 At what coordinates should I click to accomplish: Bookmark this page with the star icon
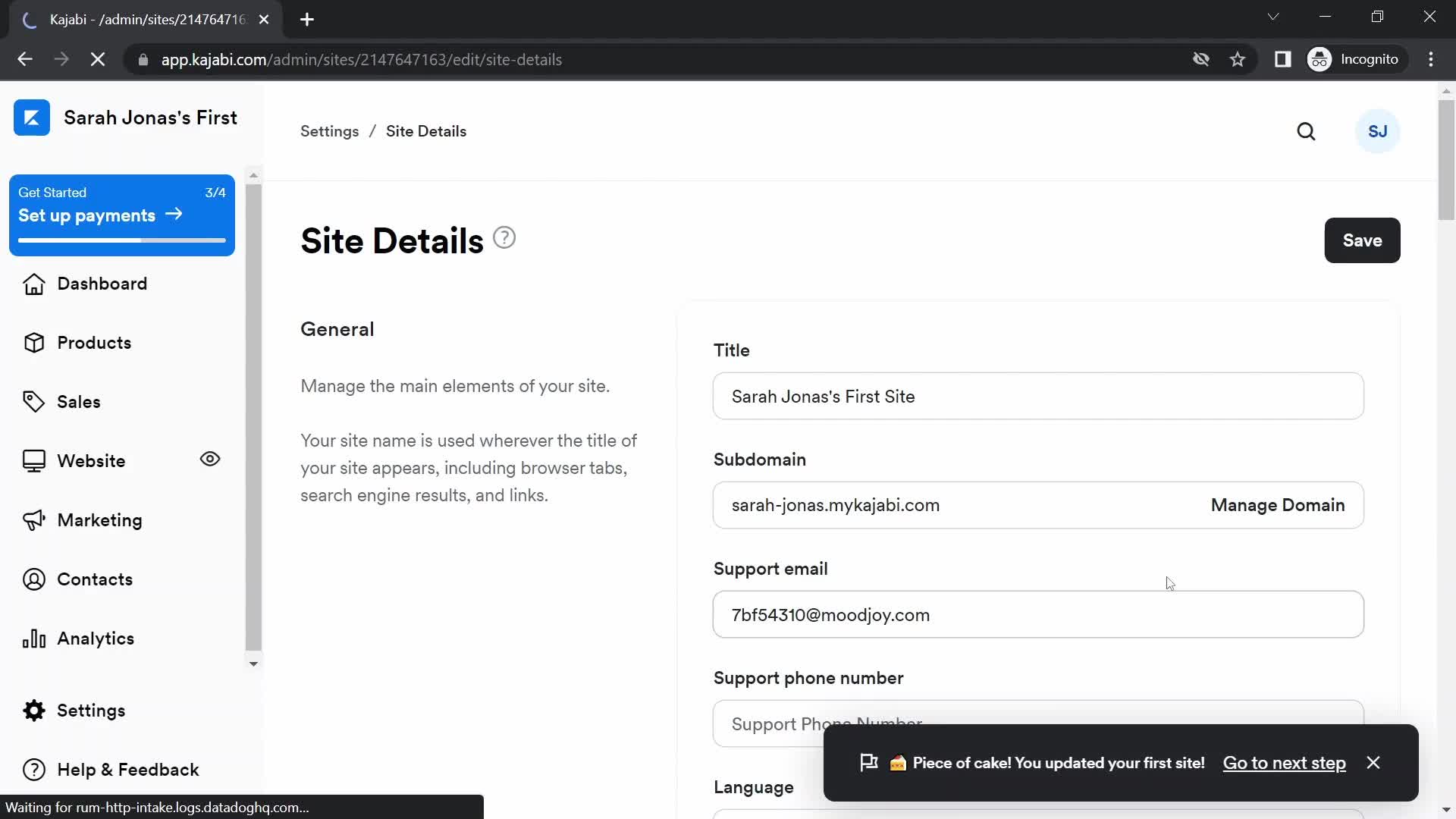(x=1238, y=59)
